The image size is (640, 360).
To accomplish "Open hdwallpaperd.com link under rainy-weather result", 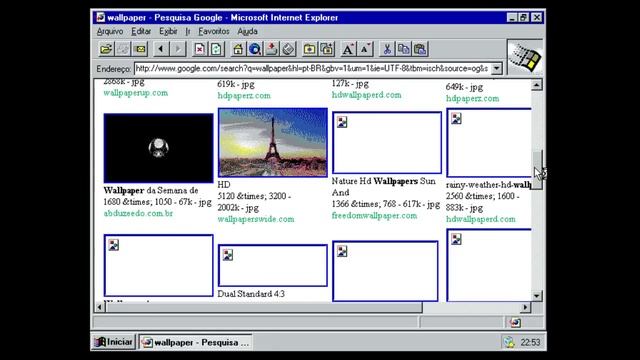I will (x=481, y=219).
